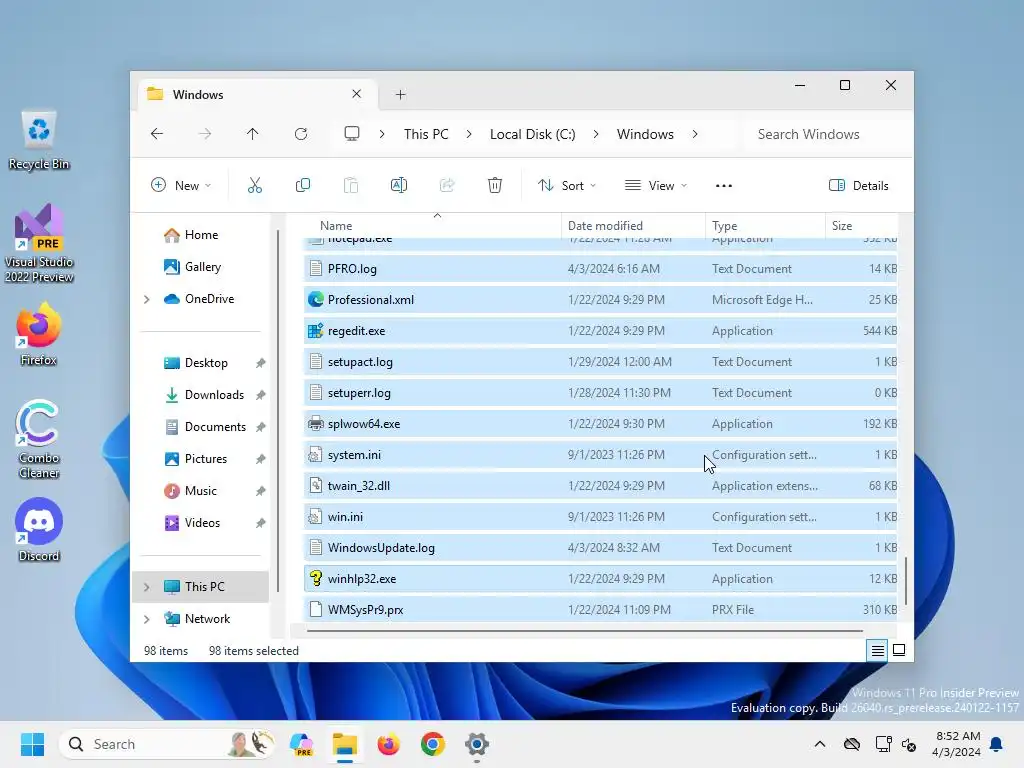
Task: Click the Delete trash can icon
Action: 495,185
